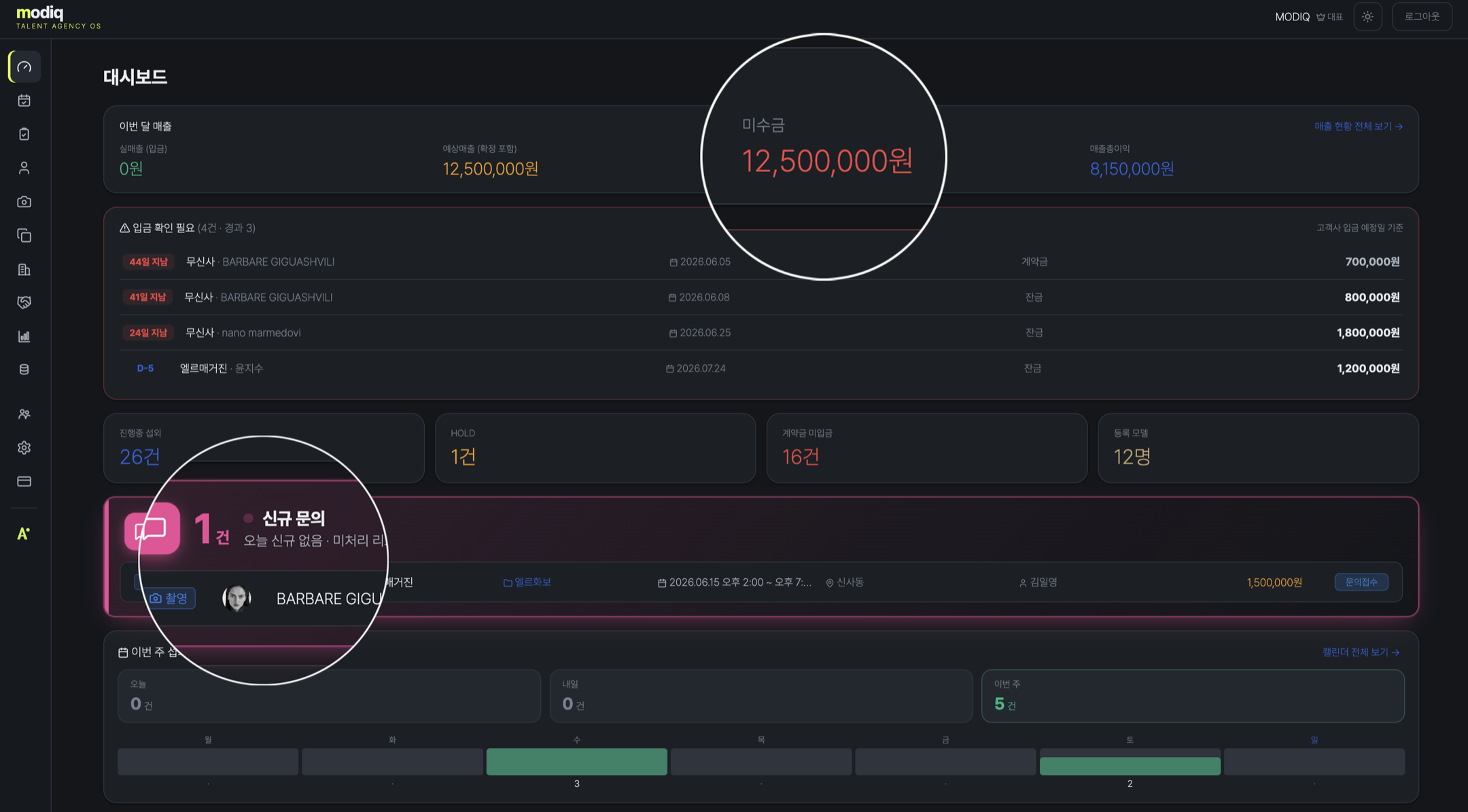1468x812 pixels.
Task: Click the 로그아웃 logout button
Action: coord(1422,17)
